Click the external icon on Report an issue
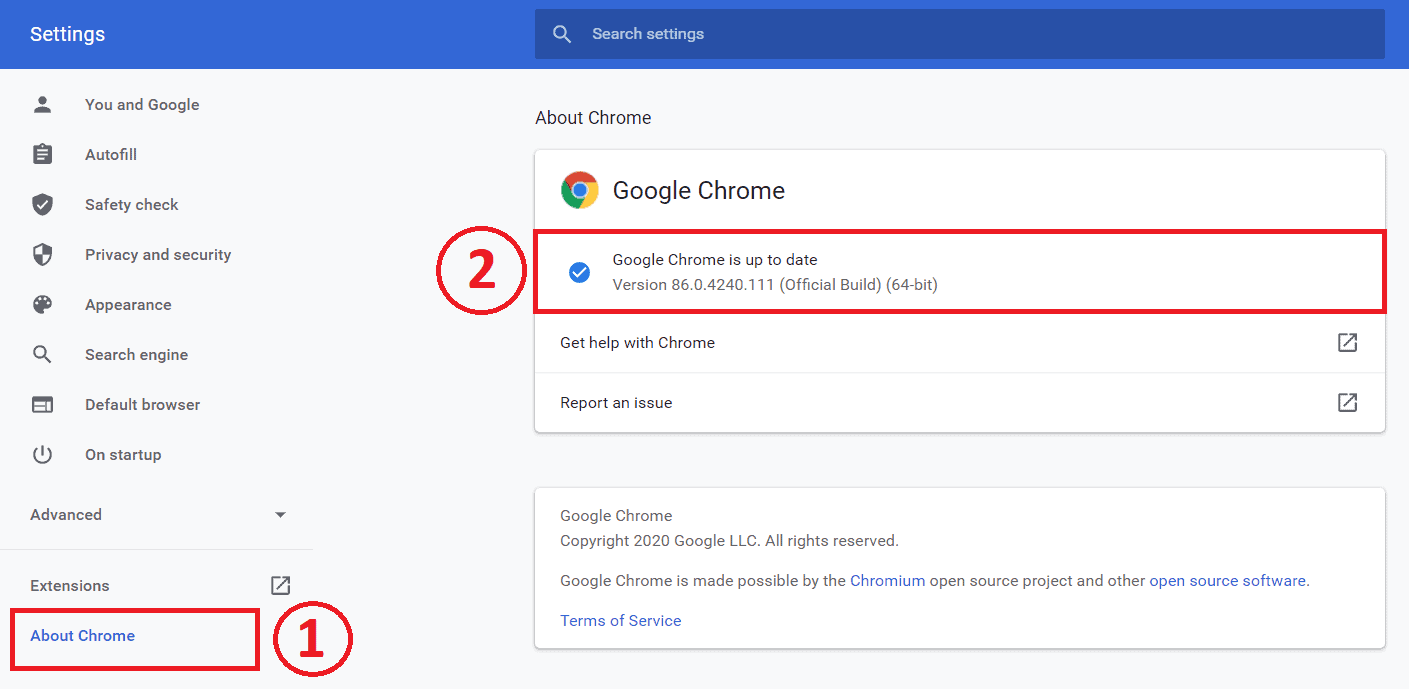 tap(1347, 402)
